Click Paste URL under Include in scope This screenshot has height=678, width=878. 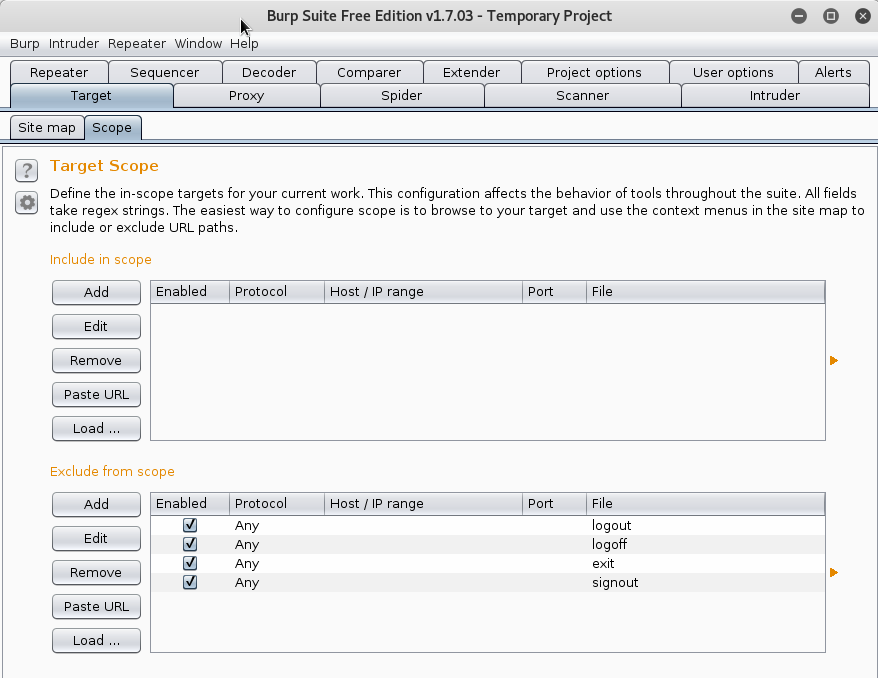96,395
